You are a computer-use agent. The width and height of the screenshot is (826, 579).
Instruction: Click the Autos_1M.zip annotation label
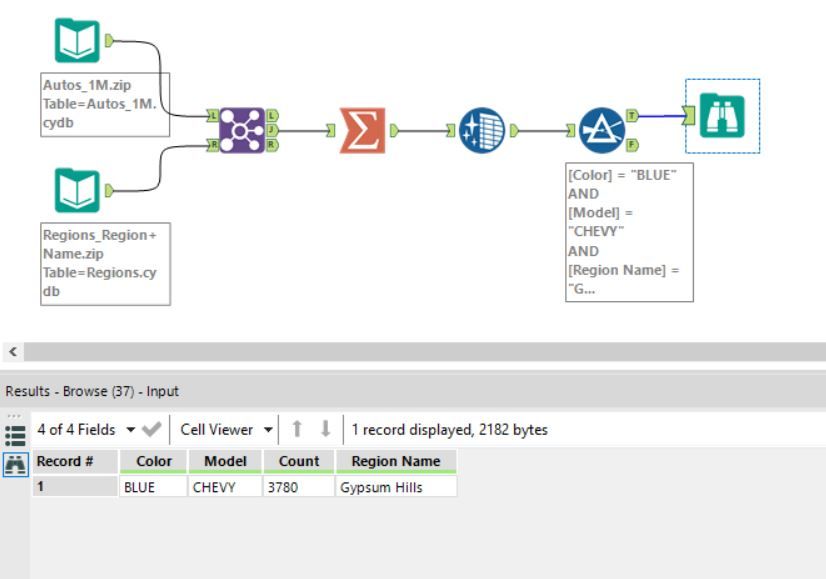coord(105,104)
